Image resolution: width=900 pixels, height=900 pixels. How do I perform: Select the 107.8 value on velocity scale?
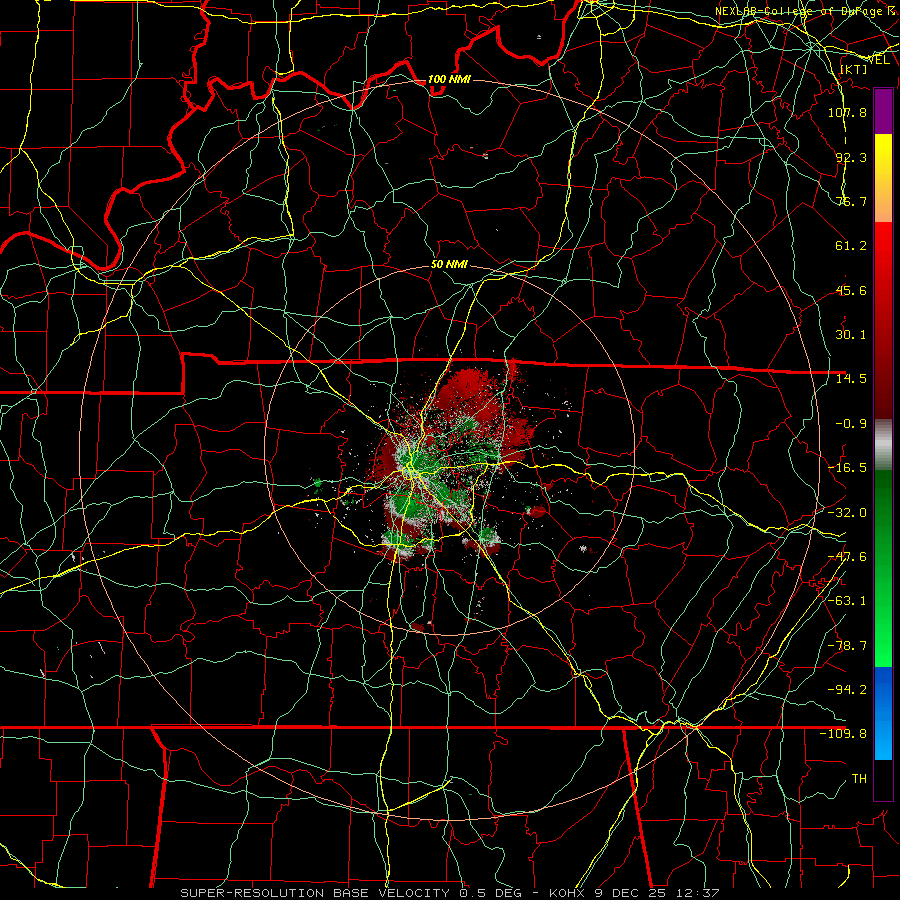[847, 112]
